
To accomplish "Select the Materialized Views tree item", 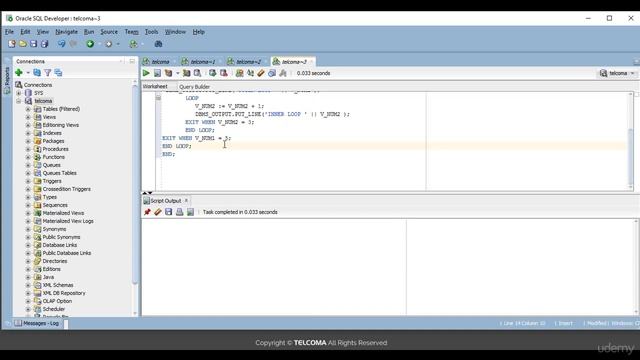I will click(63, 213).
